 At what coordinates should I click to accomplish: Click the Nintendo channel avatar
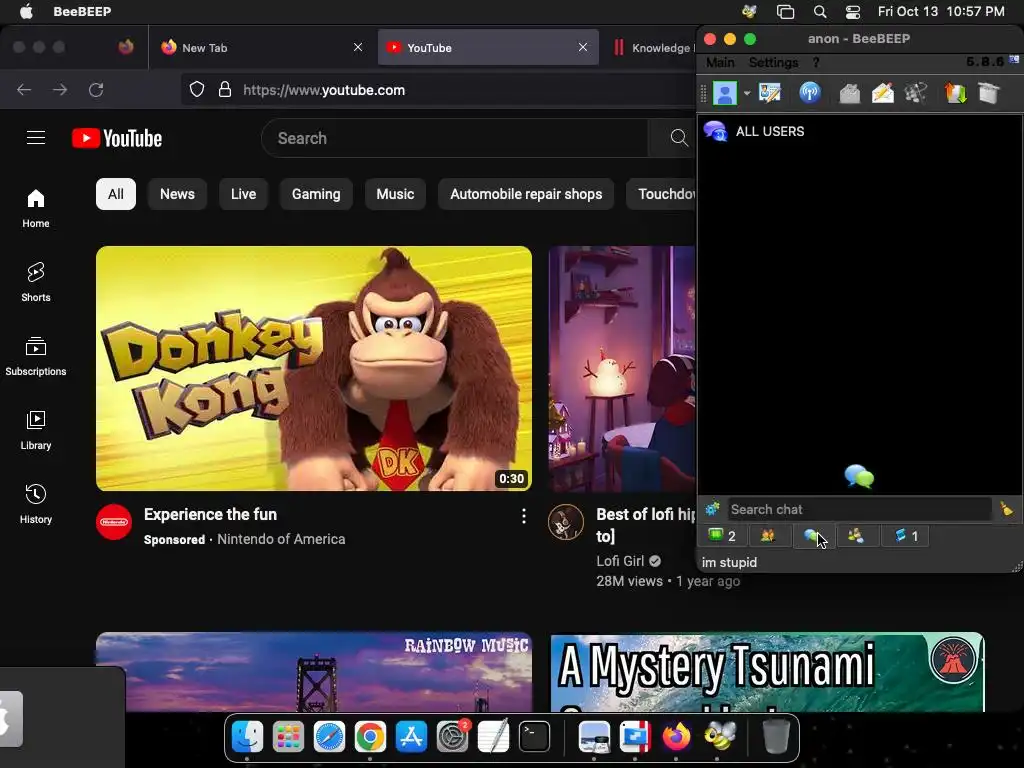(x=114, y=522)
